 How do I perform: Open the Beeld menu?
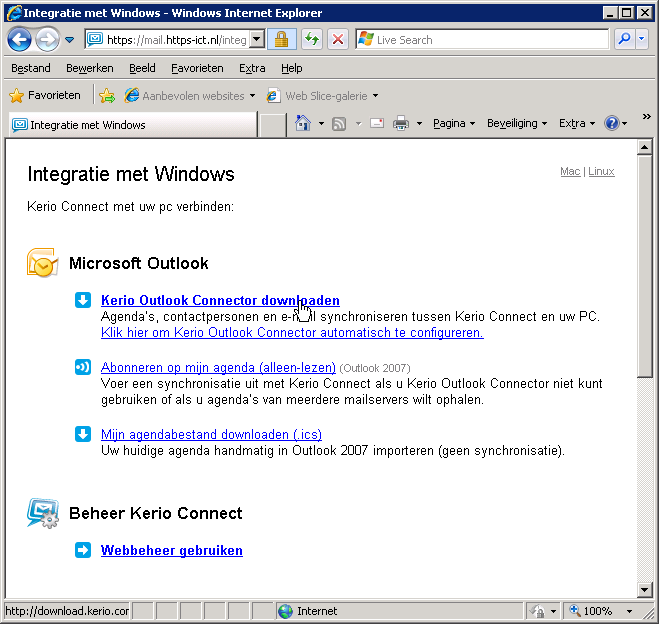pos(142,68)
